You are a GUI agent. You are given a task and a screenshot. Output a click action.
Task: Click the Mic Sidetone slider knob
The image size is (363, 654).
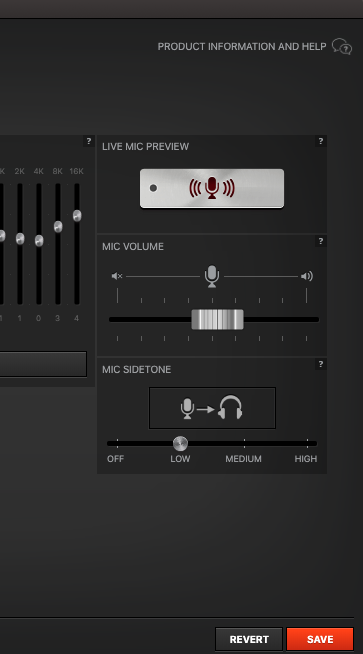coord(180,443)
